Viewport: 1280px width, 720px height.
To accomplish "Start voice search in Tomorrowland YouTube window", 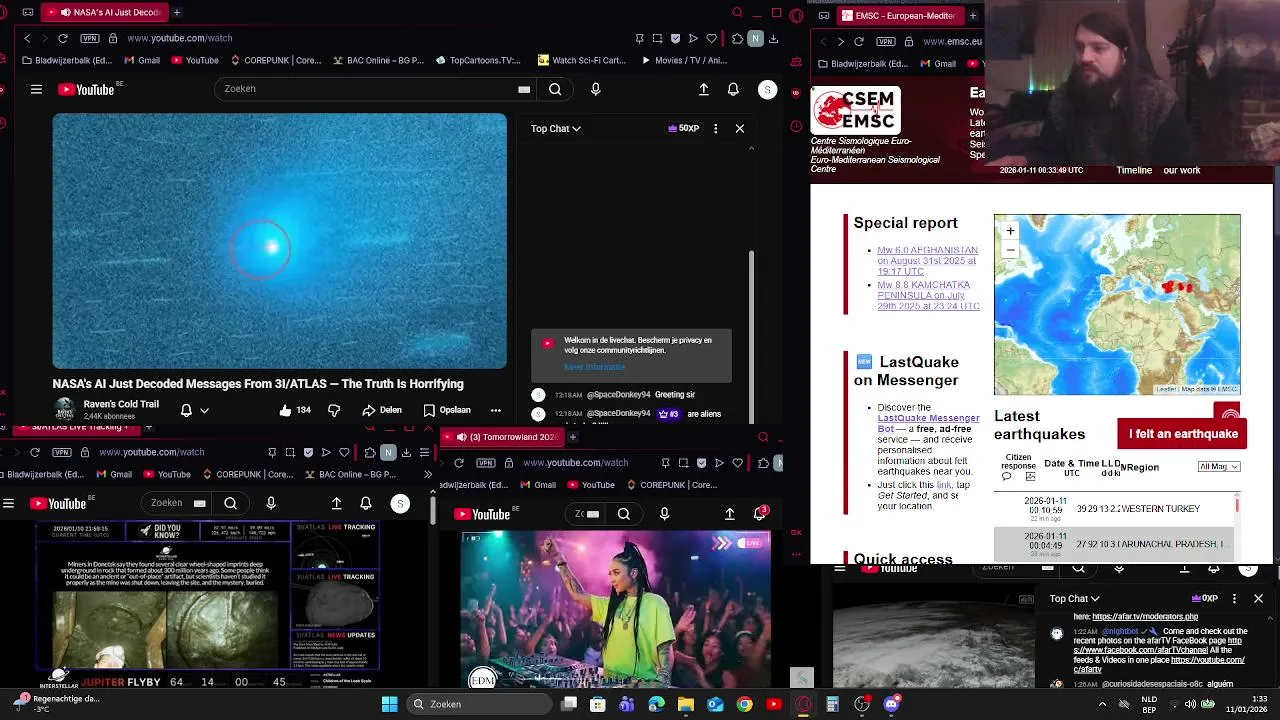I will 664,514.
